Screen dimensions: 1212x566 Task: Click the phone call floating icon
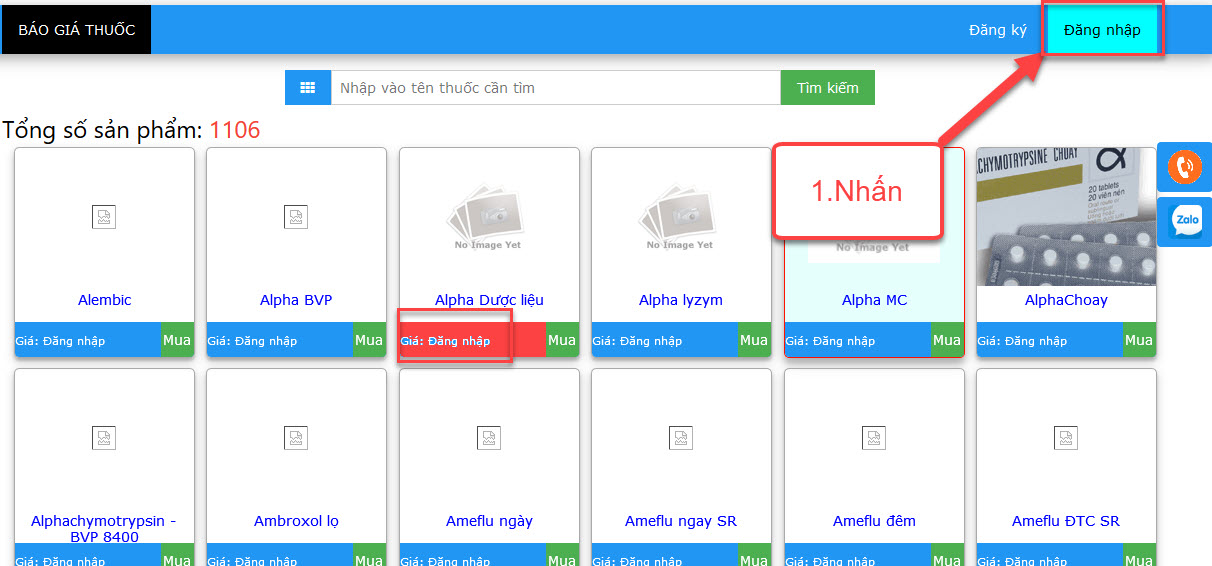1184,167
